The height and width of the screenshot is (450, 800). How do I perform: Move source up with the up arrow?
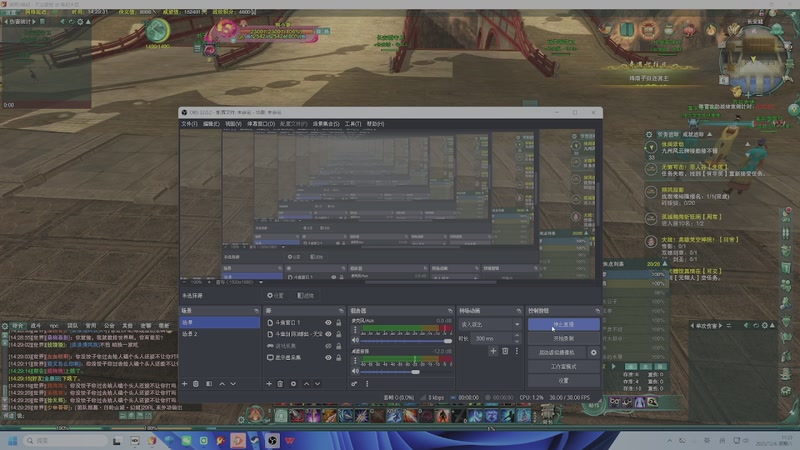[306, 384]
